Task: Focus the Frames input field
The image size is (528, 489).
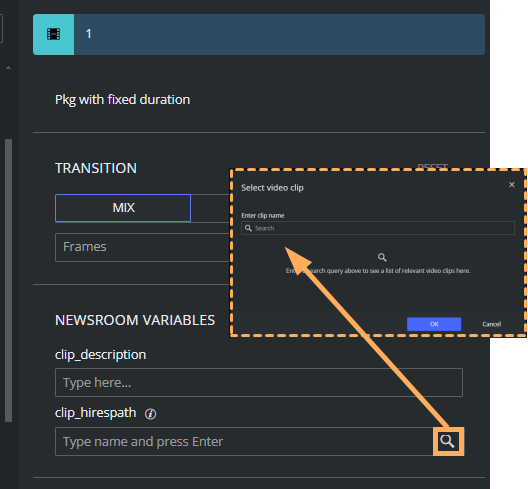Action: [x=143, y=247]
